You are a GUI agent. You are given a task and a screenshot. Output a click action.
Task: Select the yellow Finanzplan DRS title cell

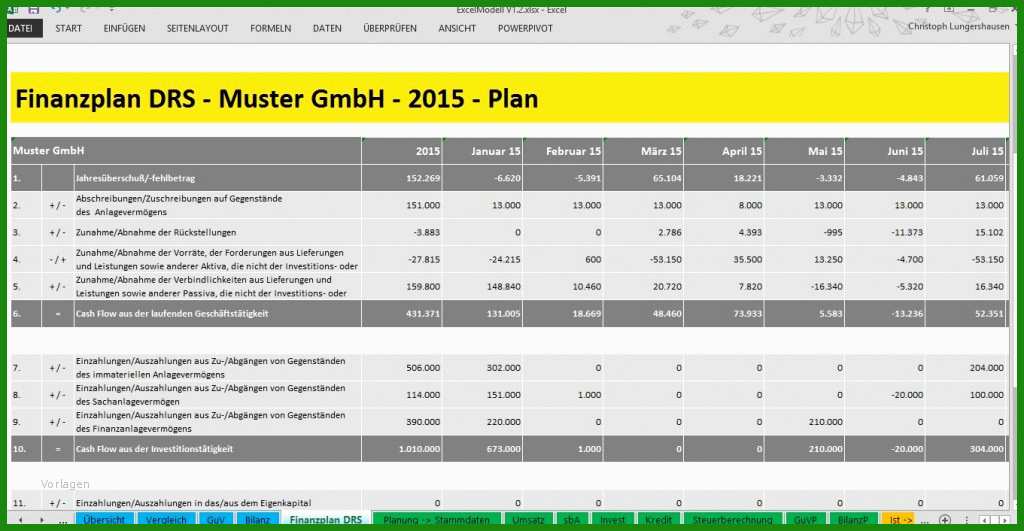tap(510, 97)
